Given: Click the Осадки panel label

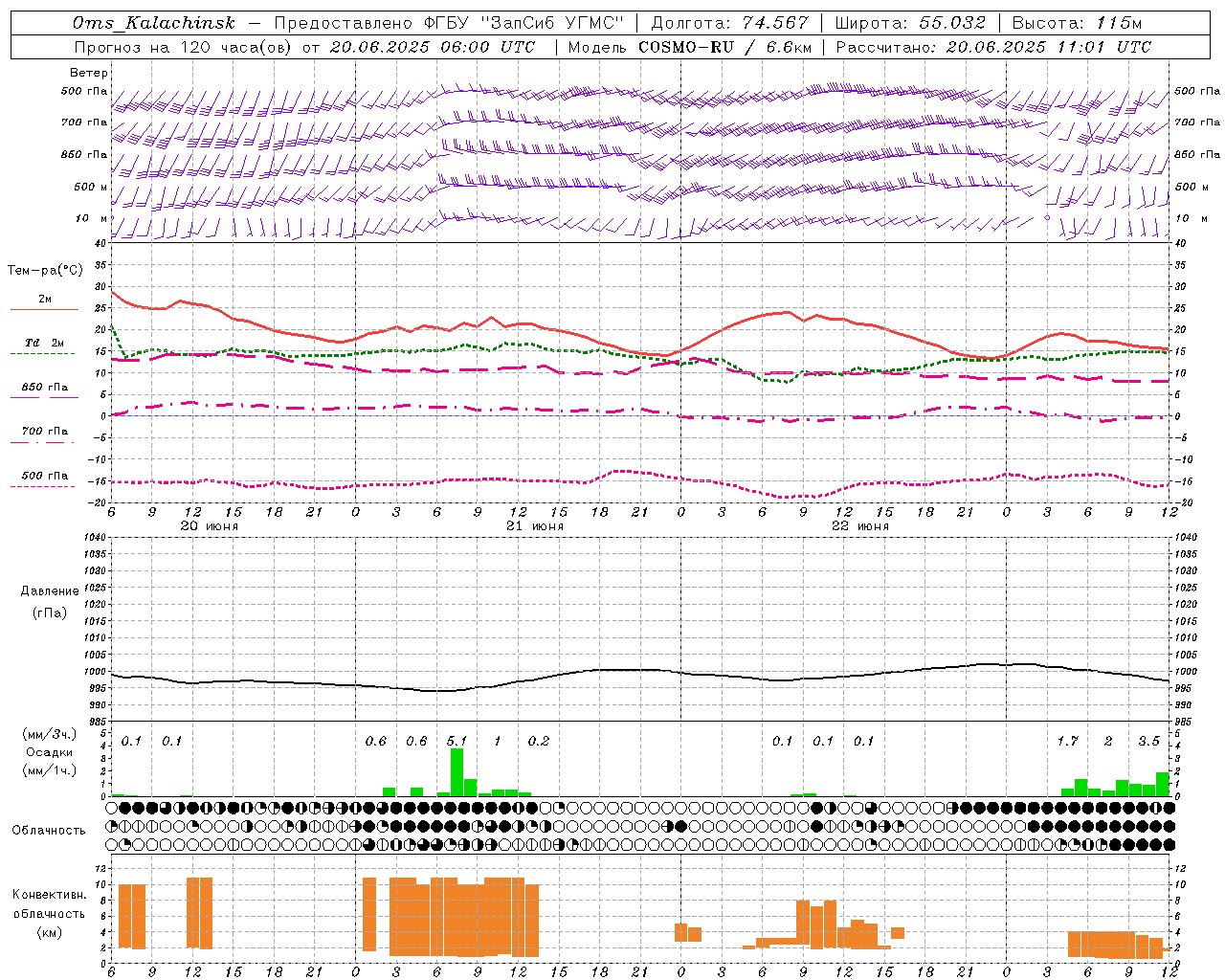Looking at the screenshot, I should click(x=50, y=752).
